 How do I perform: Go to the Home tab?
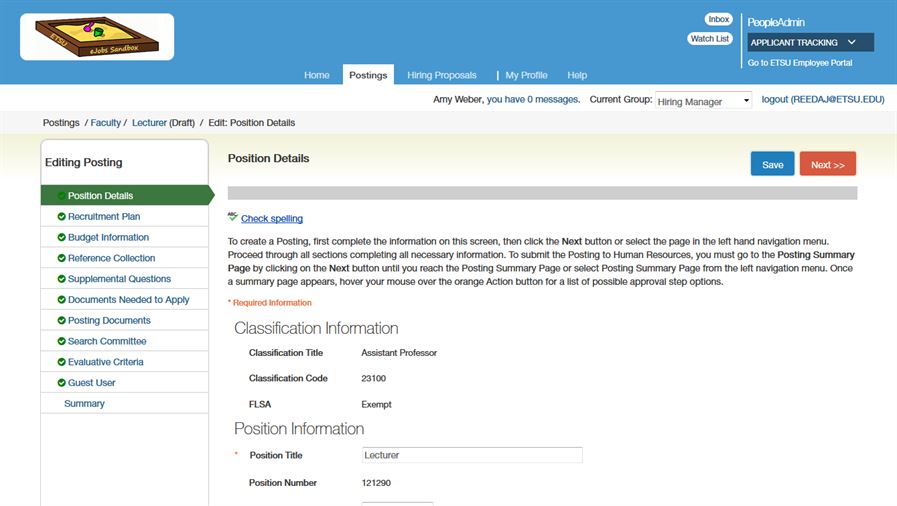click(x=316, y=75)
